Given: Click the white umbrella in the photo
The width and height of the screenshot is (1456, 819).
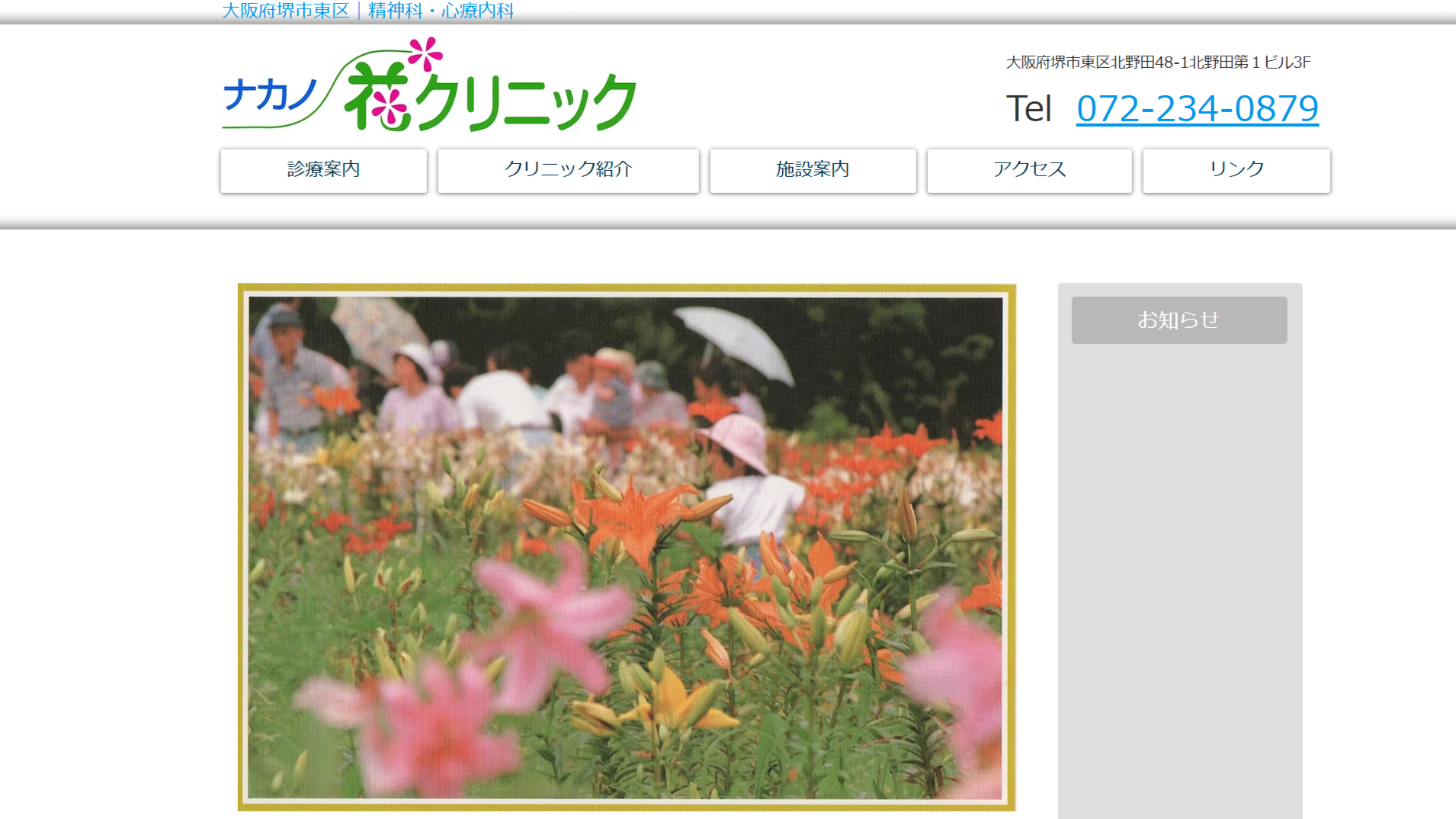Looking at the screenshot, I should (x=735, y=339).
